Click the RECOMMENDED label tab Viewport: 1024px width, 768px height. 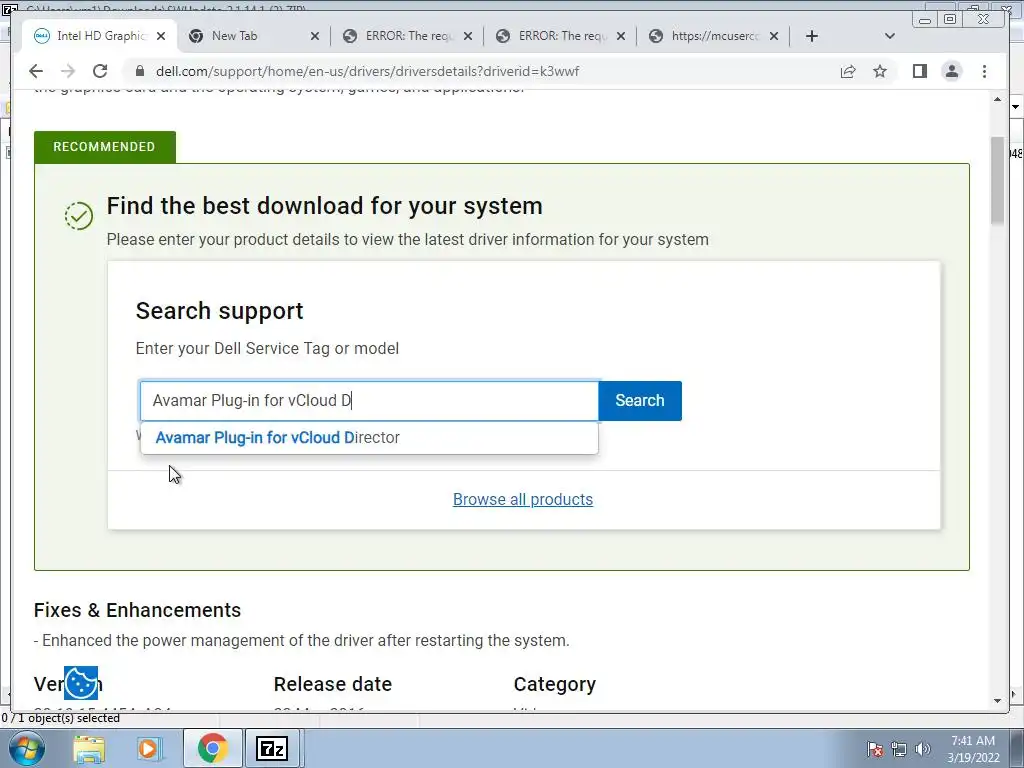104,147
